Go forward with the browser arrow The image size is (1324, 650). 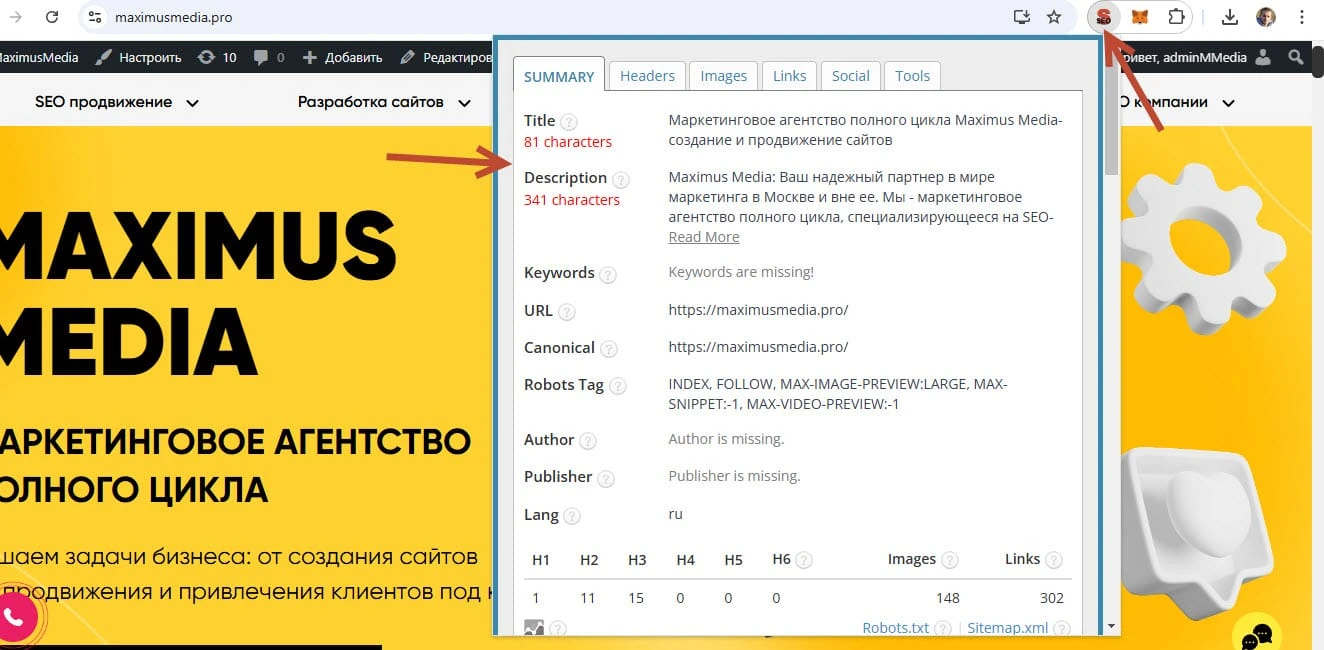point(15,17)
